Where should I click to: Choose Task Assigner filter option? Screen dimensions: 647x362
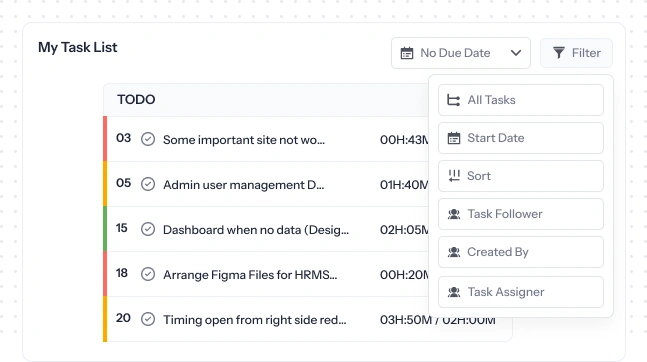coord(521,292)
